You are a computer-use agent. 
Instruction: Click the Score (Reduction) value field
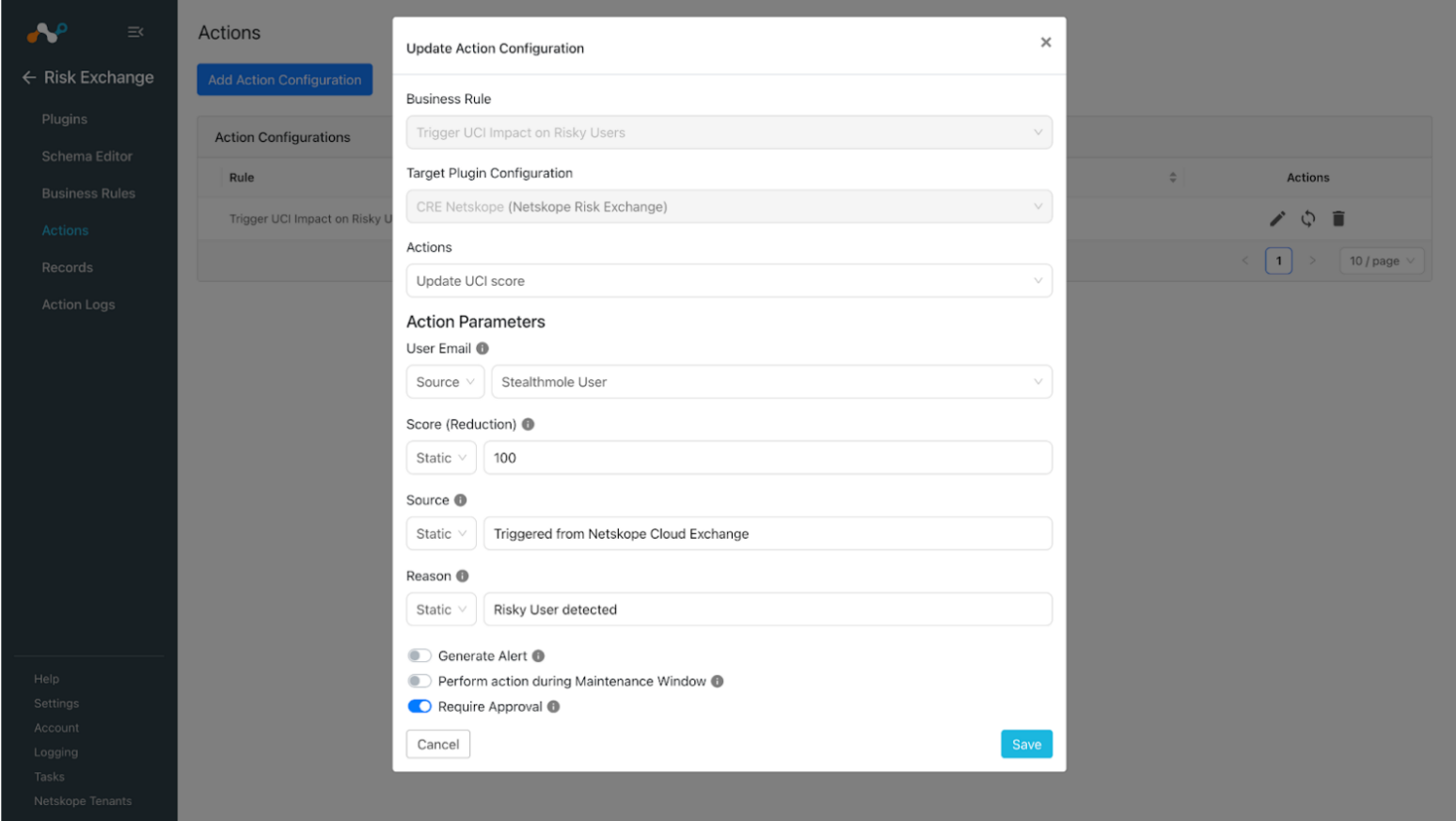[x=768, y=458]
